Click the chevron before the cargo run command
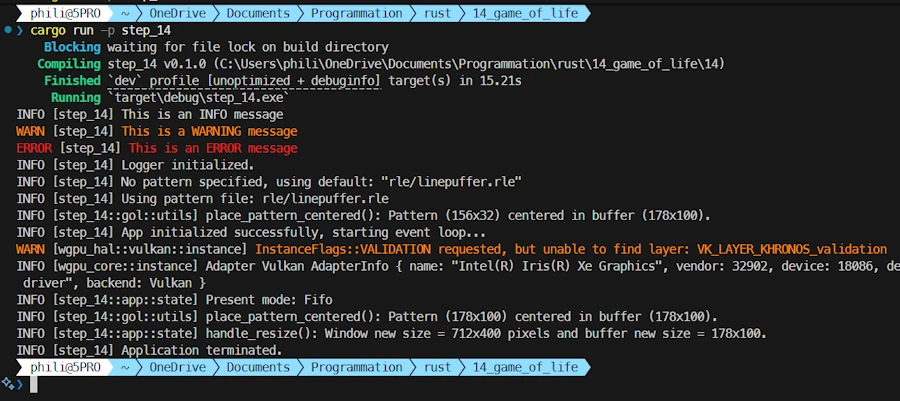900x401 pixels. (x=20, y=30)
